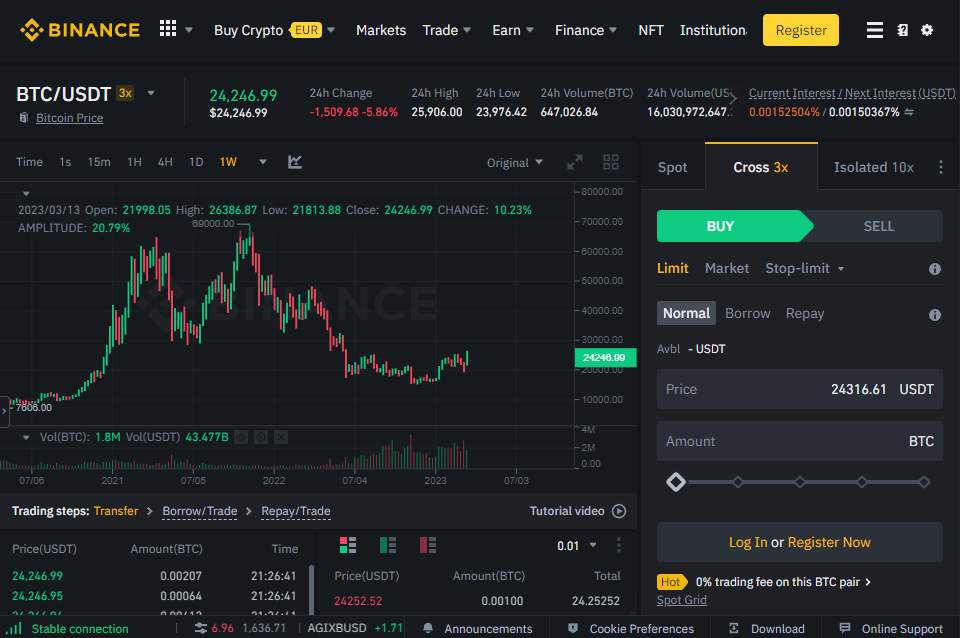Select the 1D chart interval
The height and width of the screenshot is (638, 960).
point(196,162)
